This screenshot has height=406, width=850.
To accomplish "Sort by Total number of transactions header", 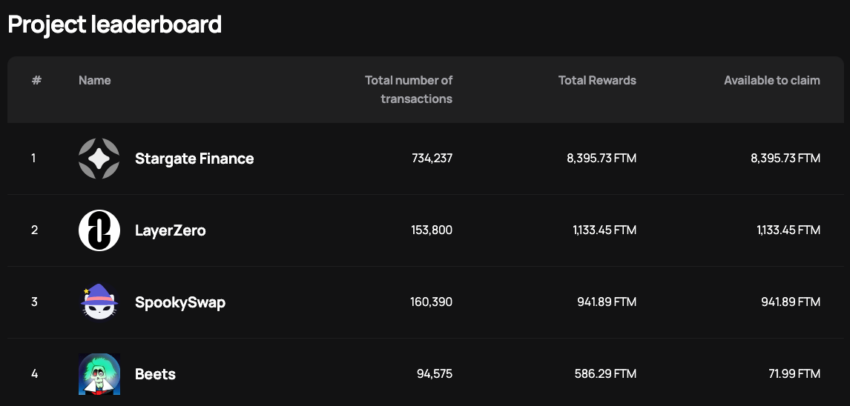I will coord(409,89).
